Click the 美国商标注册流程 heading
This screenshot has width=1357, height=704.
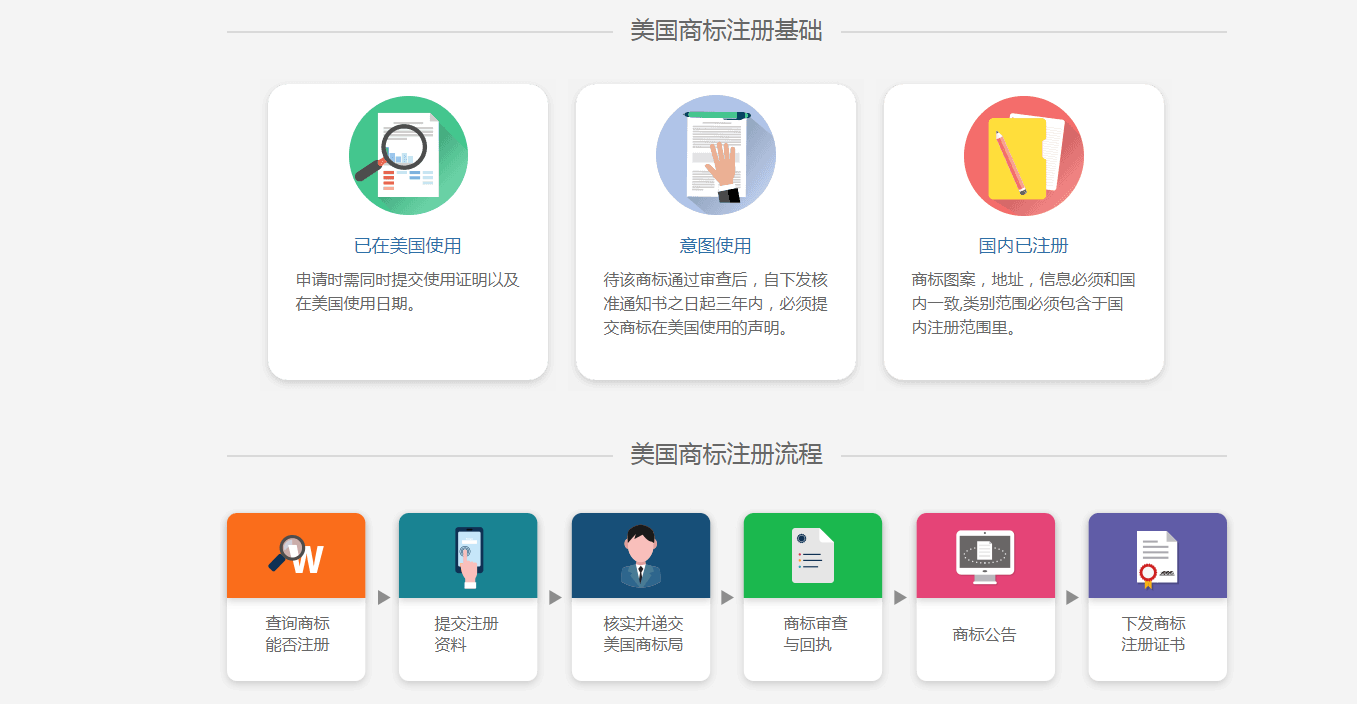pos(726,455)
